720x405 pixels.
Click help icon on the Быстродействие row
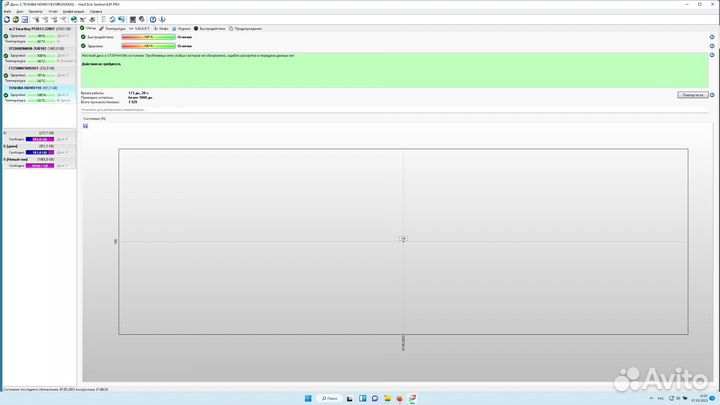[x=712, y=37]
